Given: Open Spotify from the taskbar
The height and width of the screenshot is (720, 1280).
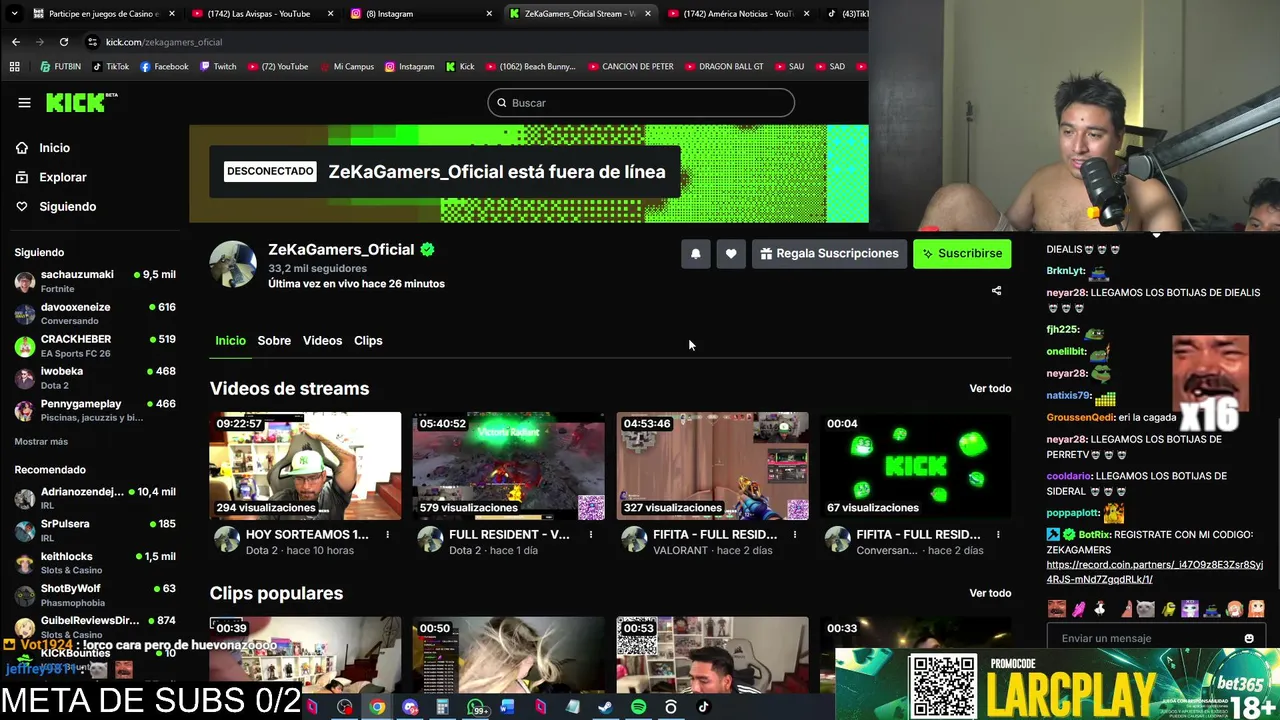Looking at the screenshot, I should click(x=638, y=707).
